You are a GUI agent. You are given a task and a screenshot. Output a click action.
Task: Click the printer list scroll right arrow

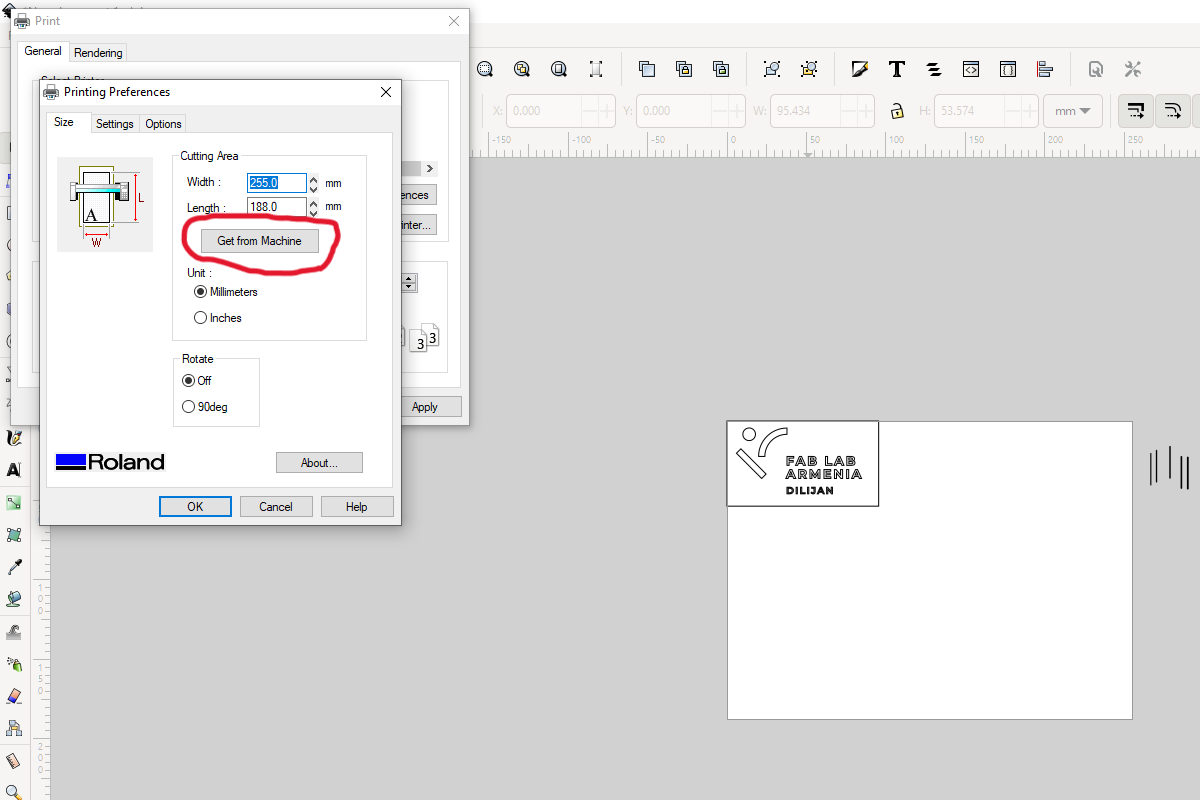[x=430, y=169]
